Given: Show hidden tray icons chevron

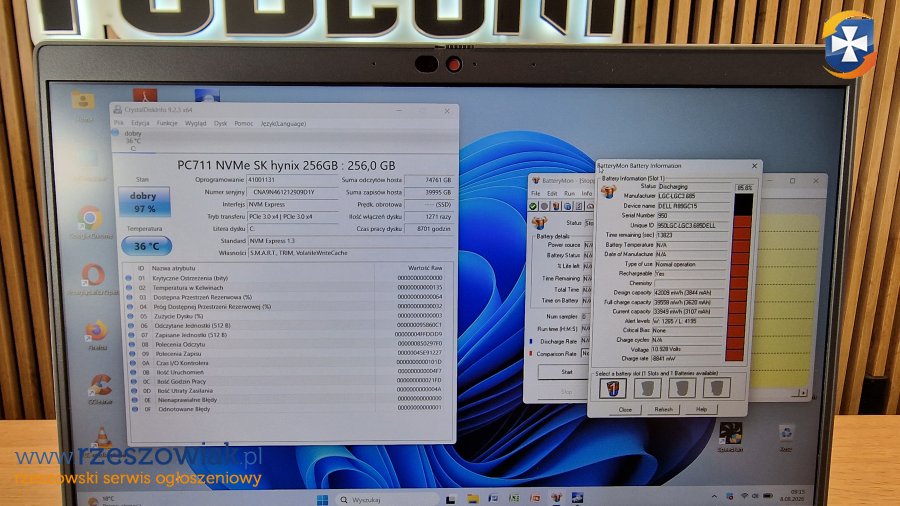Looking at the screenshot, I should 714,496.
